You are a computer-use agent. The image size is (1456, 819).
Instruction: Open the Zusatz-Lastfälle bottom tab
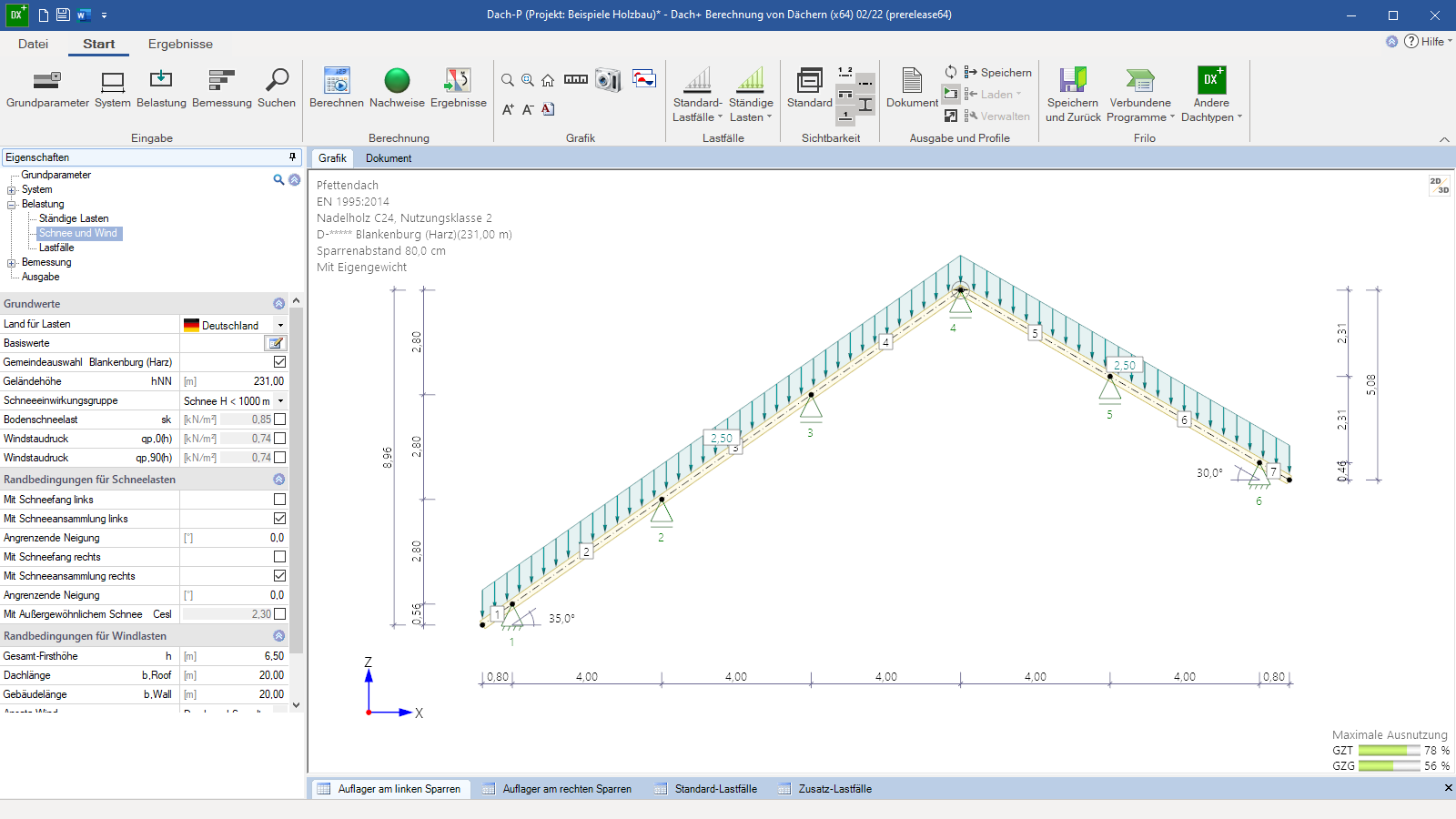click(x=825, y=789)
